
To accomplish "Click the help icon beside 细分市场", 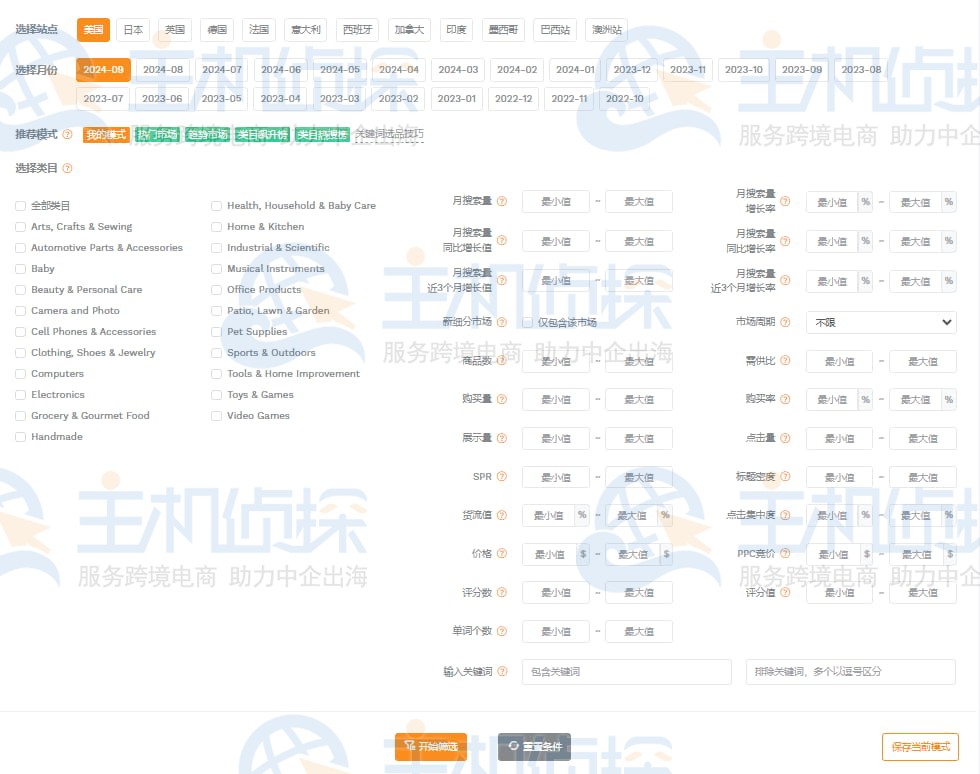I will coord(503,322).
